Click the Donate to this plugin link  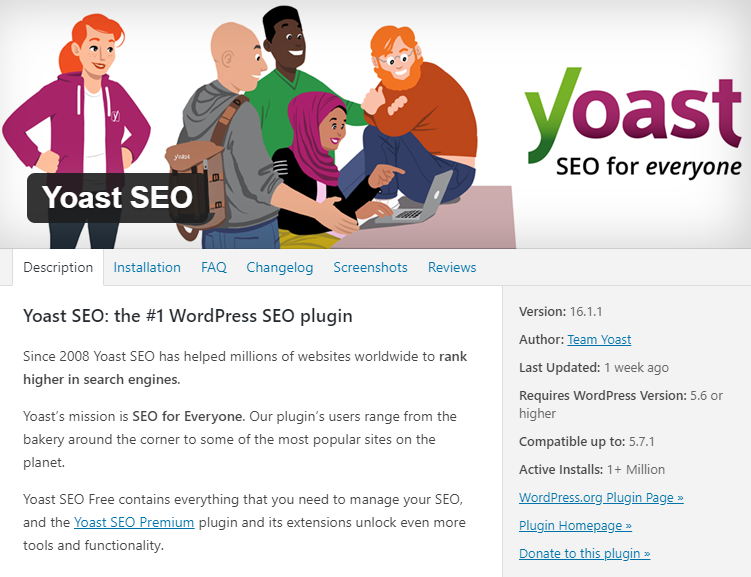584,553
